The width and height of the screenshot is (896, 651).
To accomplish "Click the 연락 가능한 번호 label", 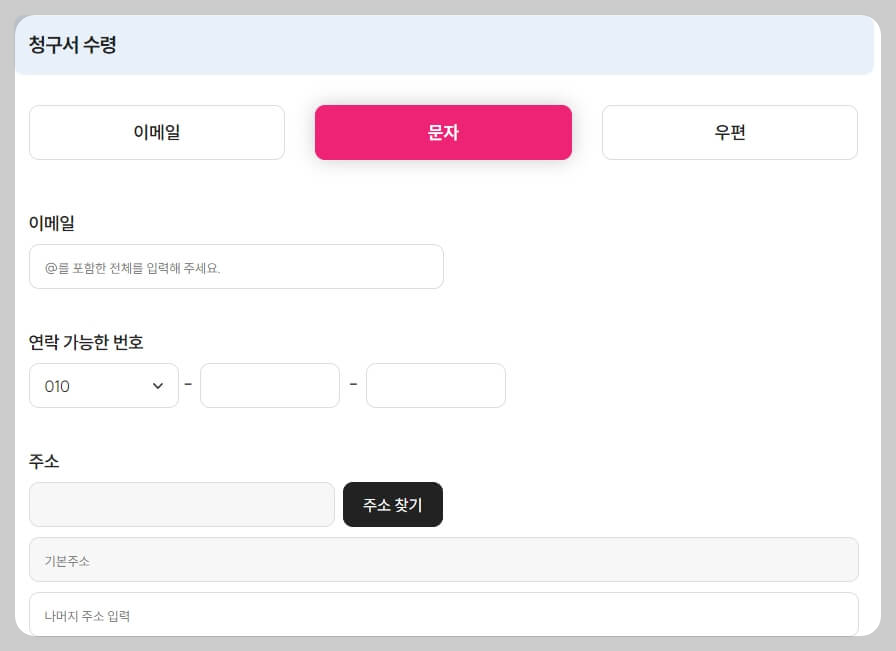I will tap(86, 342).
